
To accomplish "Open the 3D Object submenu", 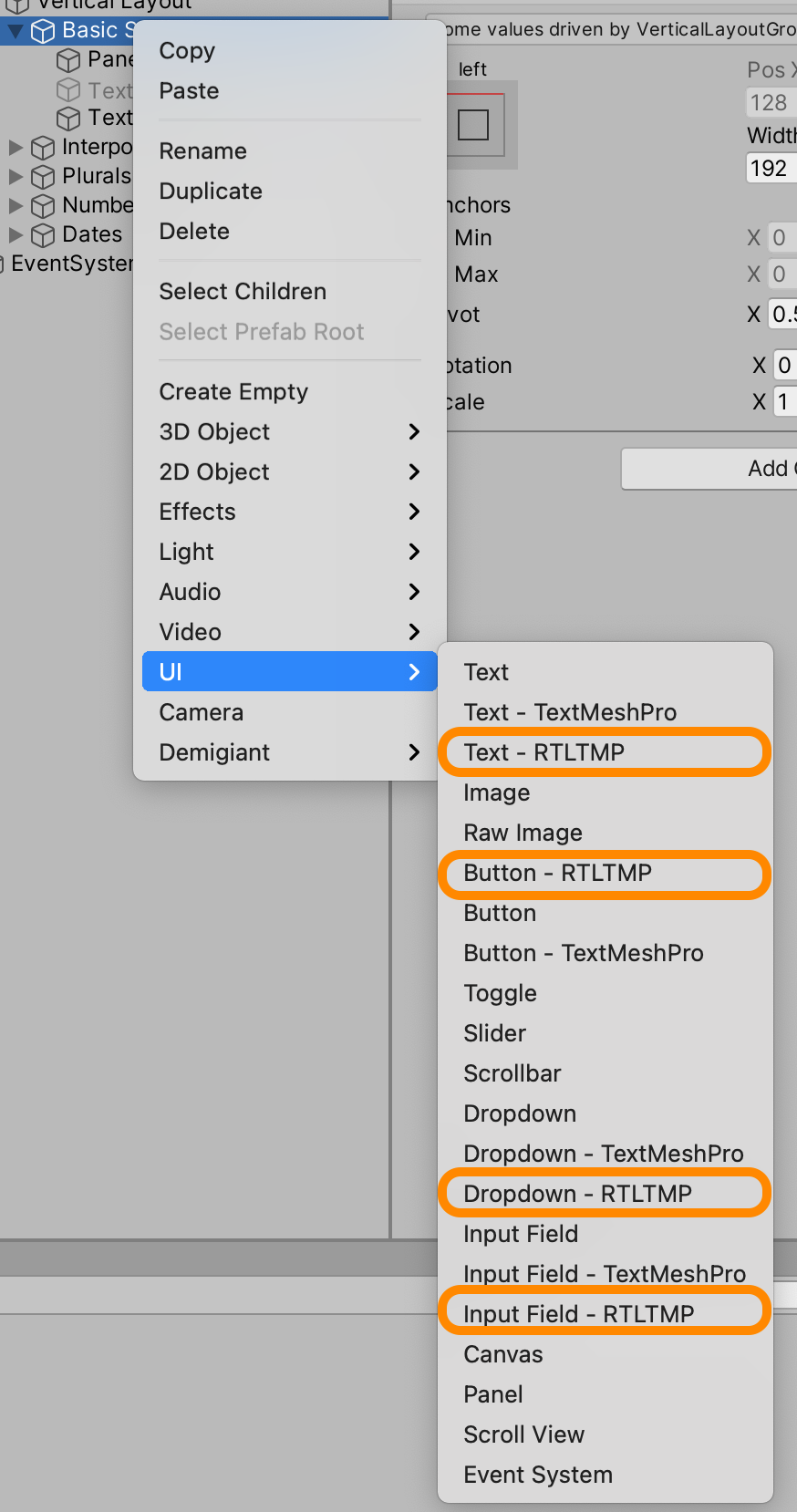I will (214, 431).
